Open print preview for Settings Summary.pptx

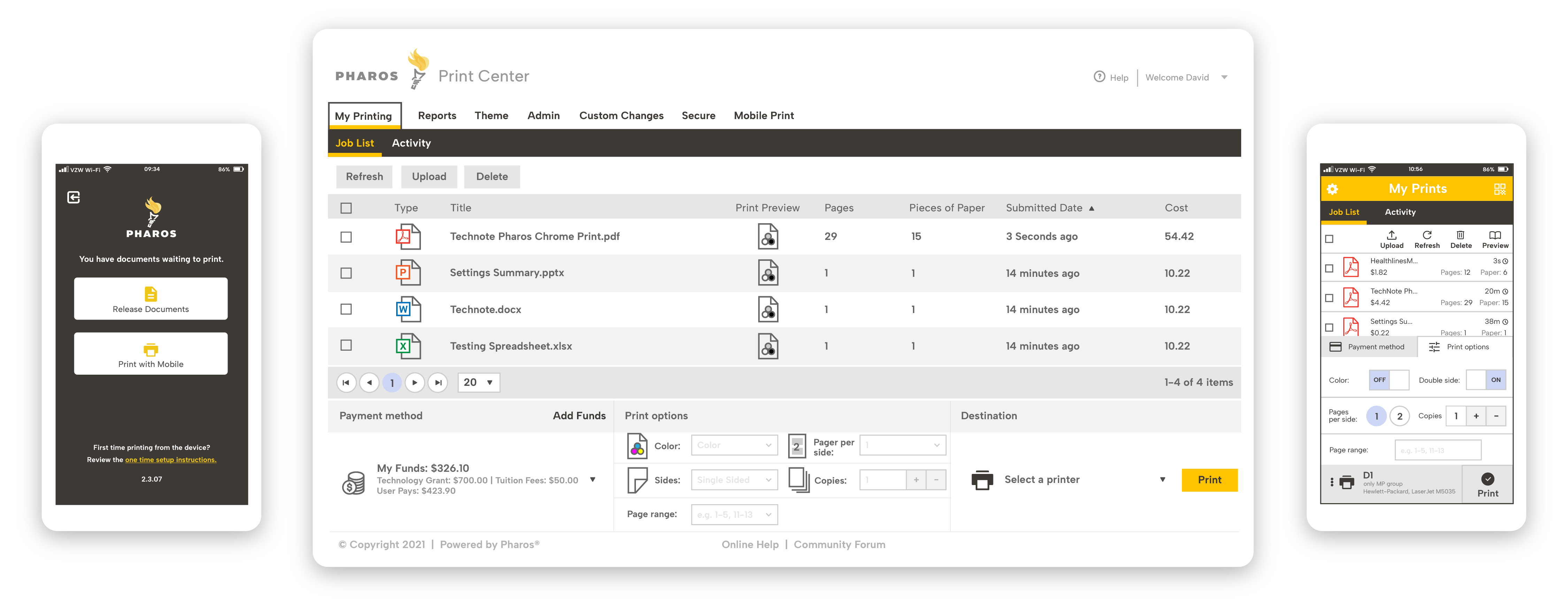768,273
